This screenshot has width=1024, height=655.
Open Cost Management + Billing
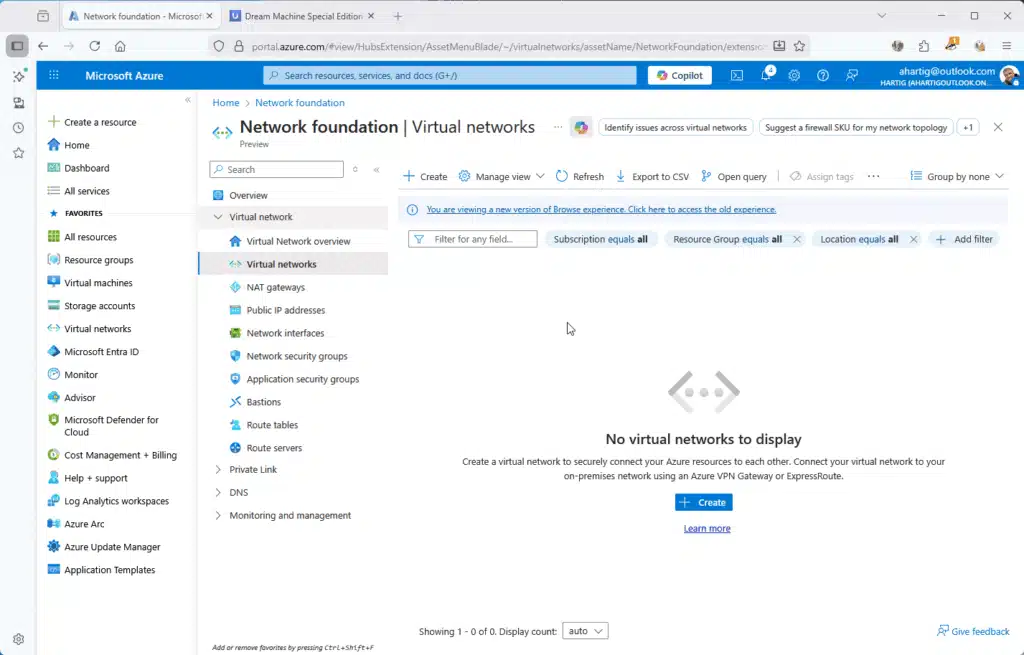point(112,455)
